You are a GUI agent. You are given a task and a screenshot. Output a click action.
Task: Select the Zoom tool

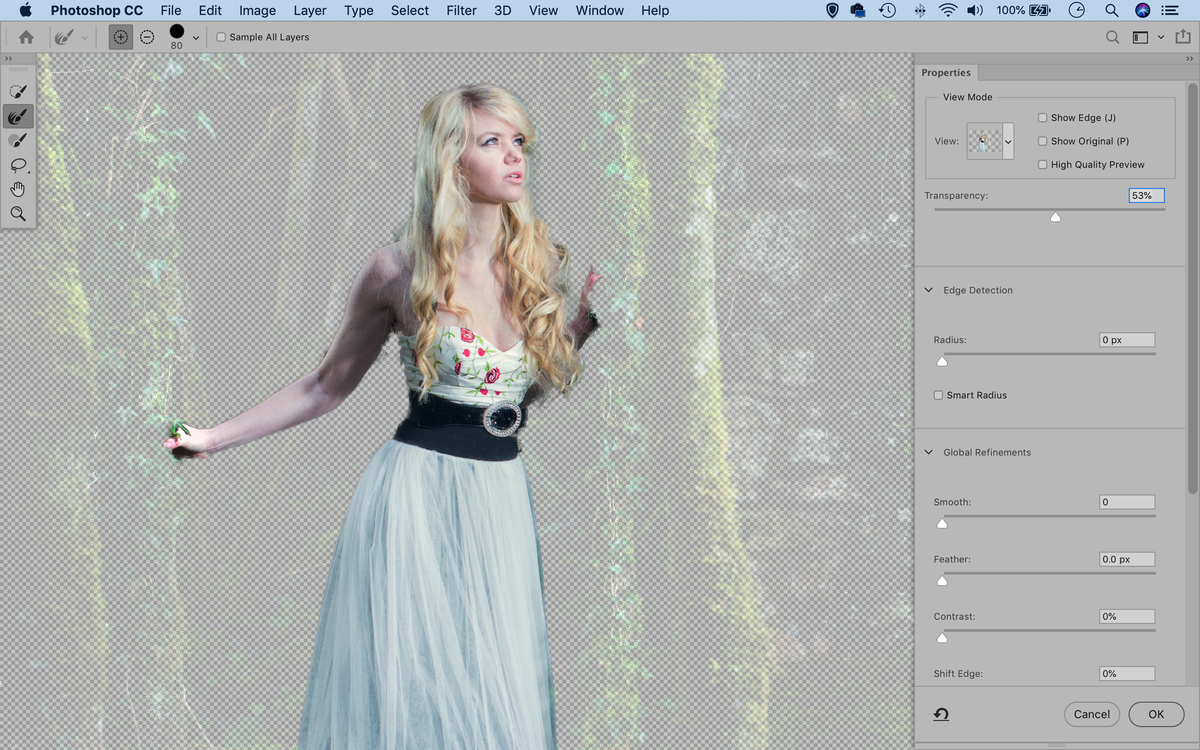(x=17, y=213)
